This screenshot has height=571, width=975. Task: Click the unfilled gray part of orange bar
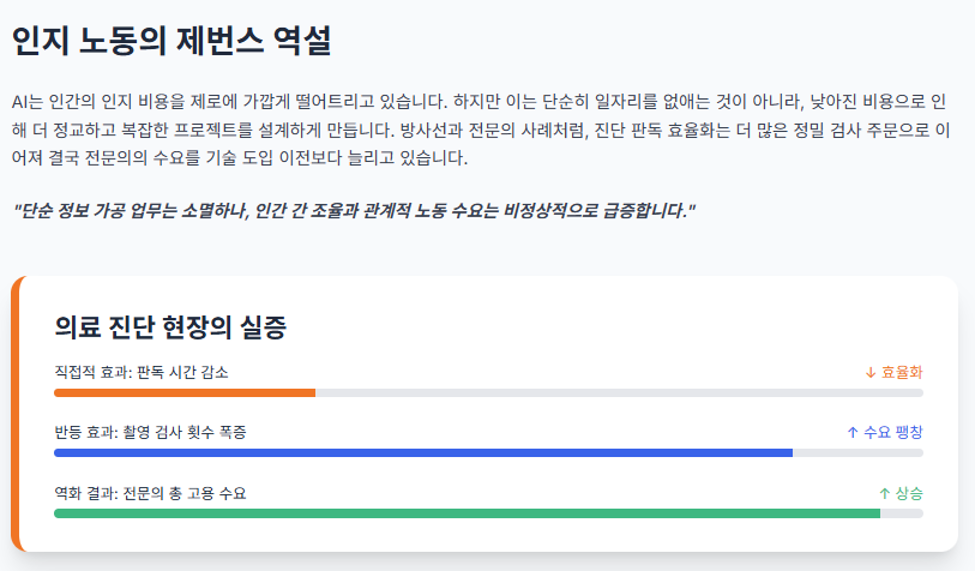[x=619, y=393]
